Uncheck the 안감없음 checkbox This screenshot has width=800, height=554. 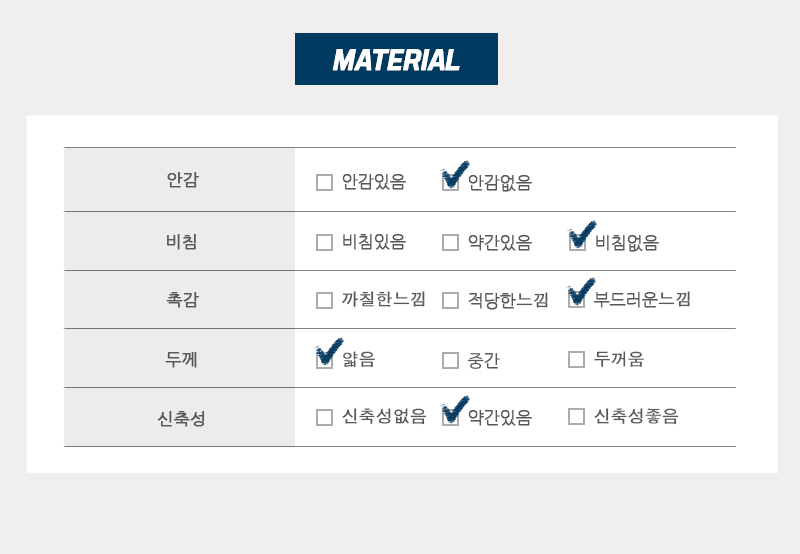(451, 183)
